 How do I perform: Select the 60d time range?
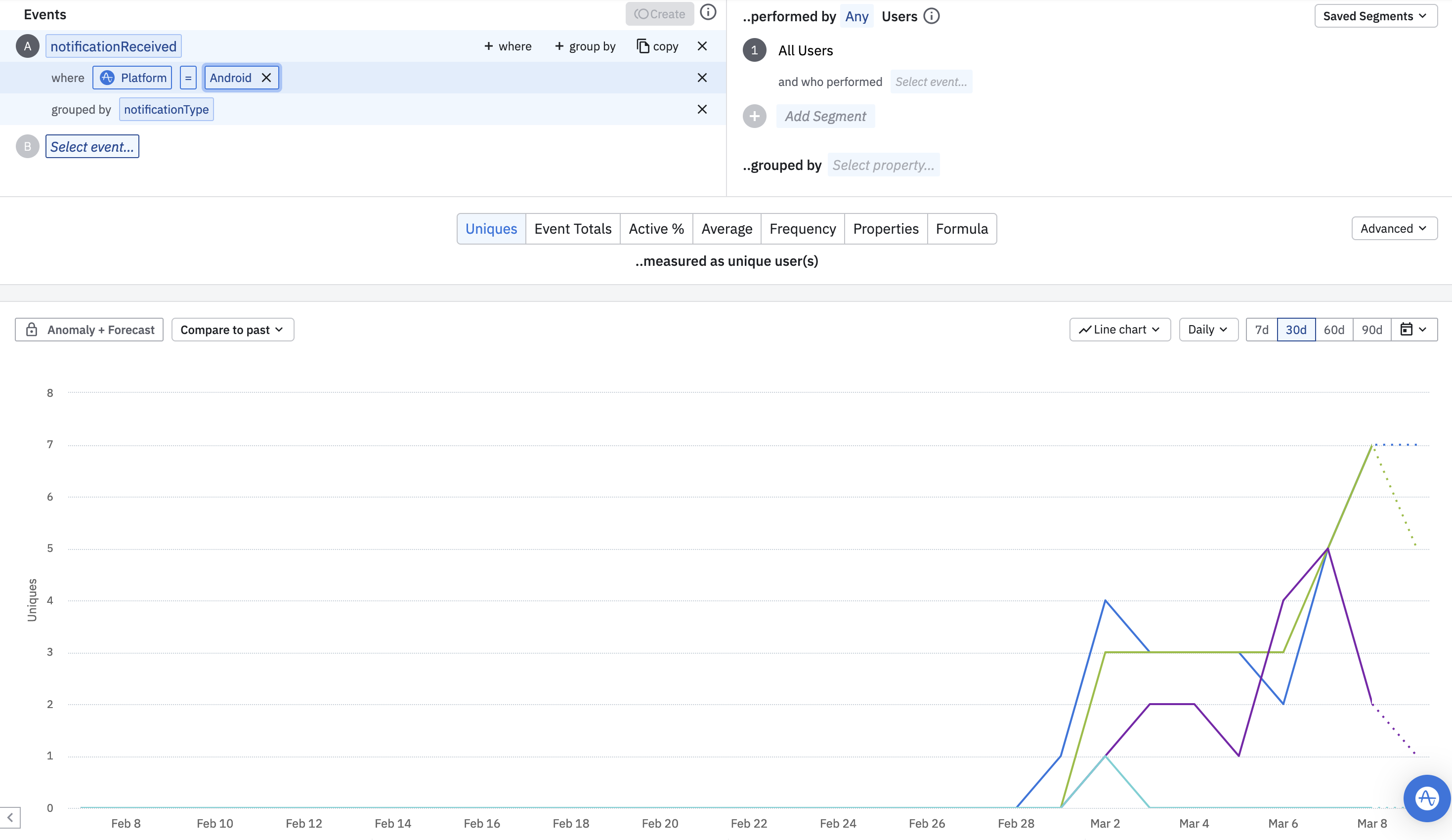1333,330
